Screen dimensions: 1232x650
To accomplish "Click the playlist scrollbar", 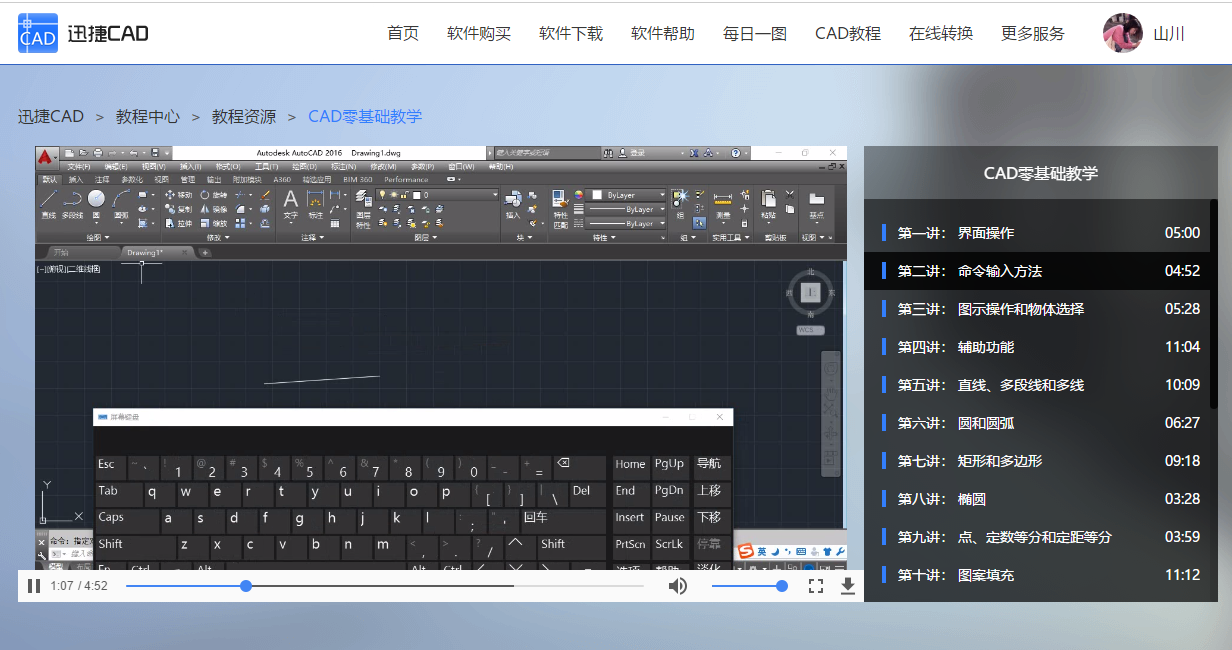I will click(x=1214, y=300).
